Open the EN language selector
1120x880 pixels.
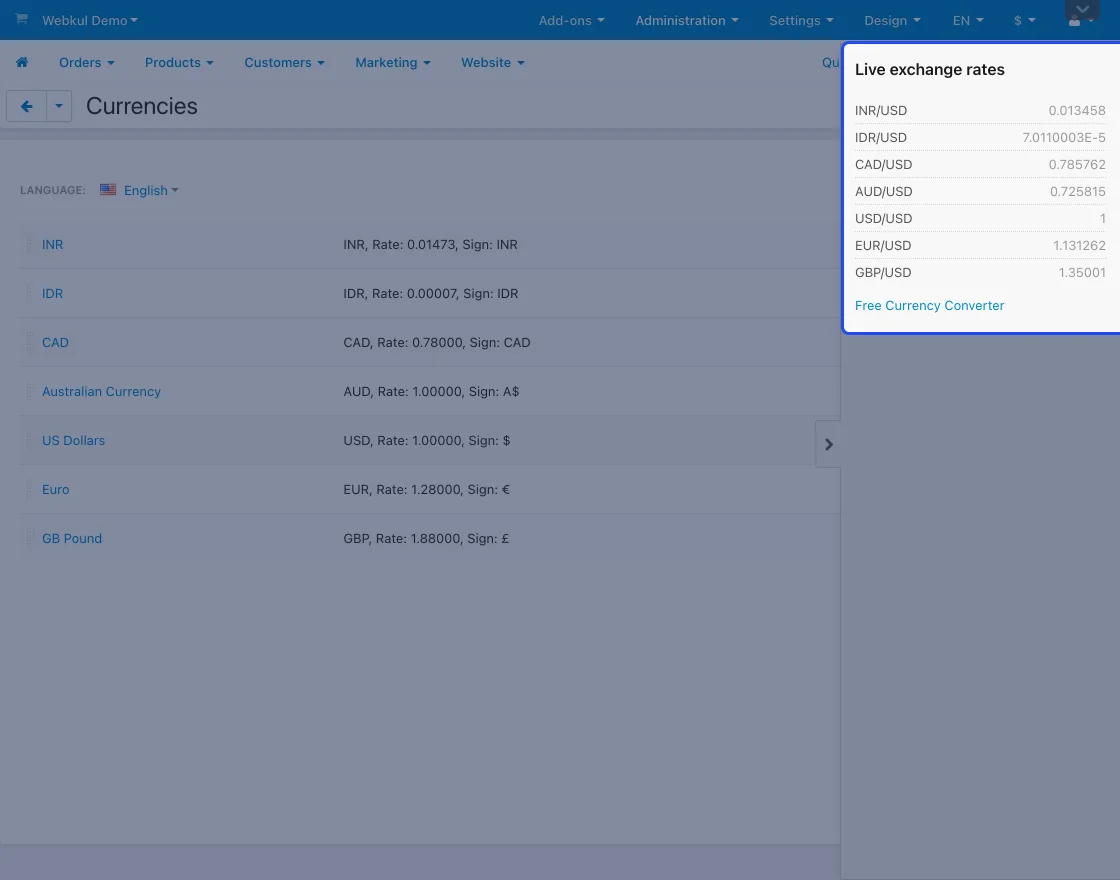(x=967, y=20)
